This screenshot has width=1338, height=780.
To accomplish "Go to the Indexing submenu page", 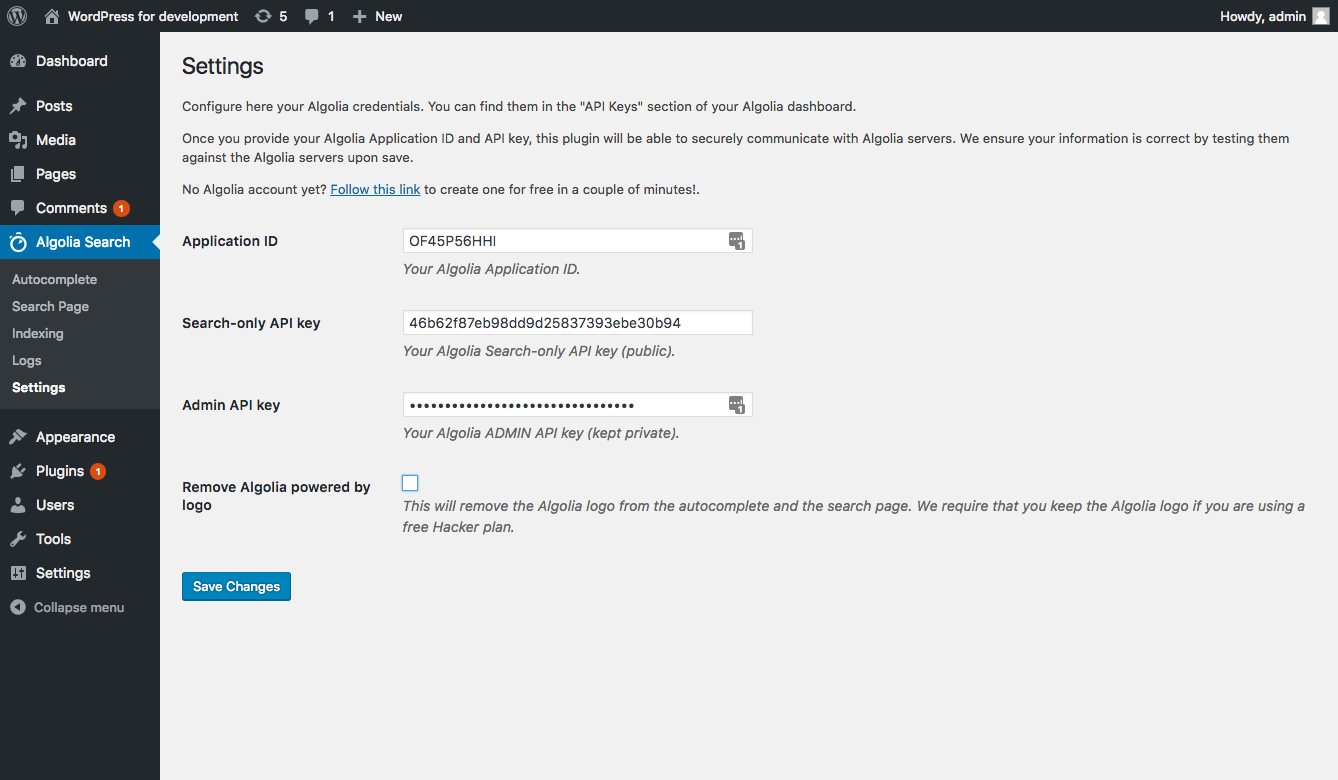I will [x=38, y=333].
